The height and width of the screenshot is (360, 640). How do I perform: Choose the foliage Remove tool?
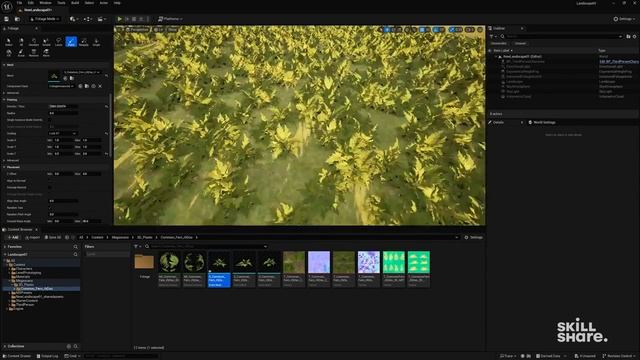pos(33,53)
